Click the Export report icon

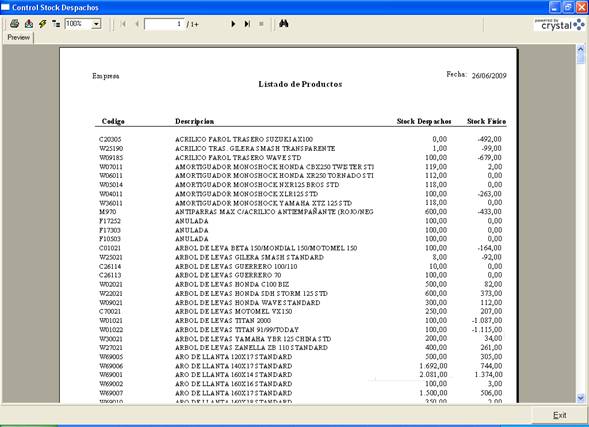click(29, 24)
